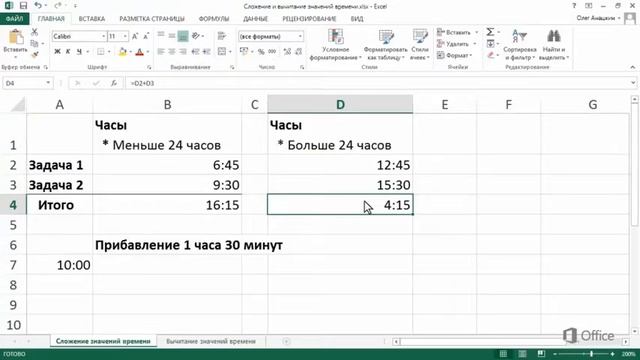Image resolution: width=640 pixels, height=360 pixels.
Task: Switch to Page Layout view in status bar
Action: (x=522, y=354)
